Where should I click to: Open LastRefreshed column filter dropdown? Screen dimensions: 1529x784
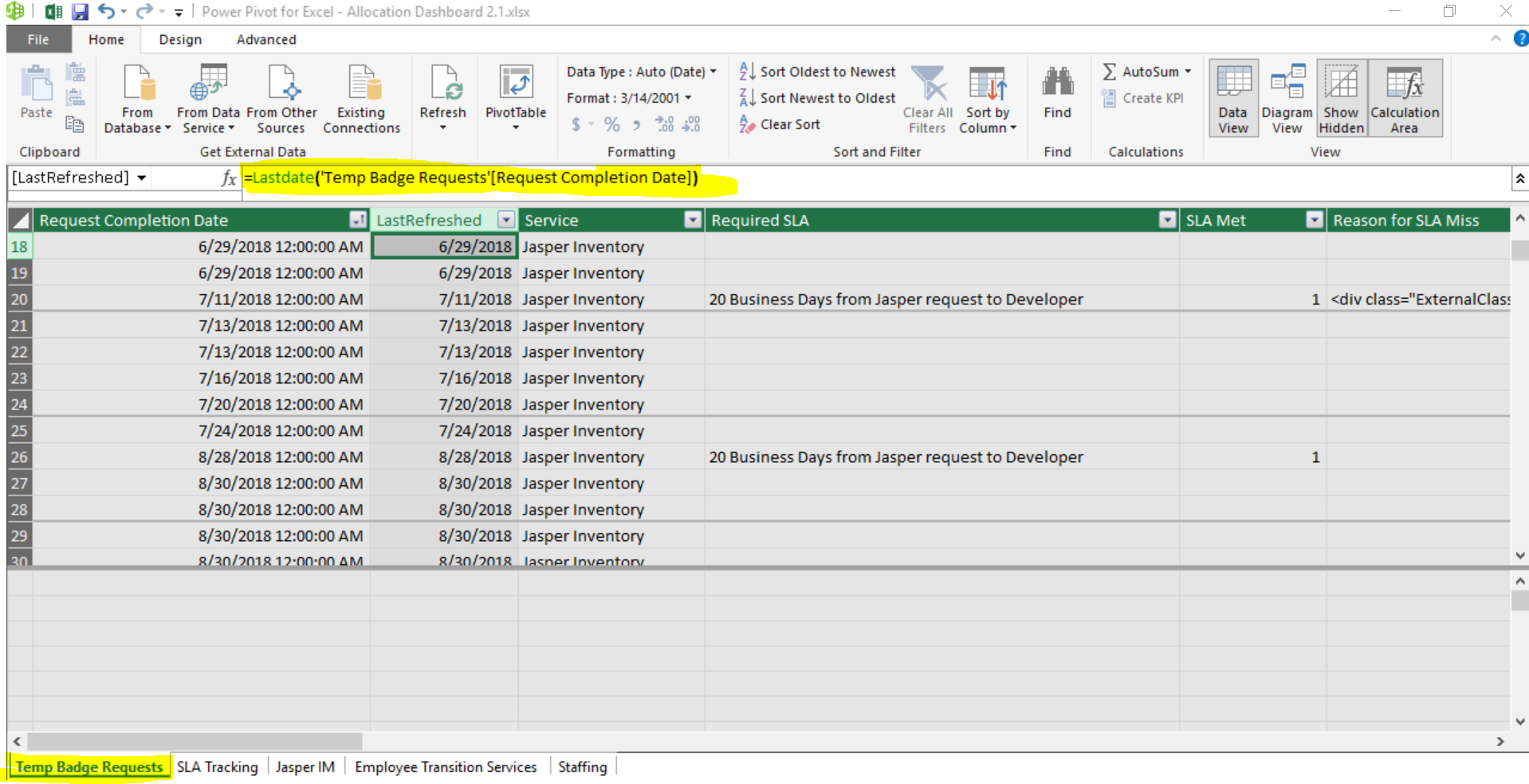506,220
